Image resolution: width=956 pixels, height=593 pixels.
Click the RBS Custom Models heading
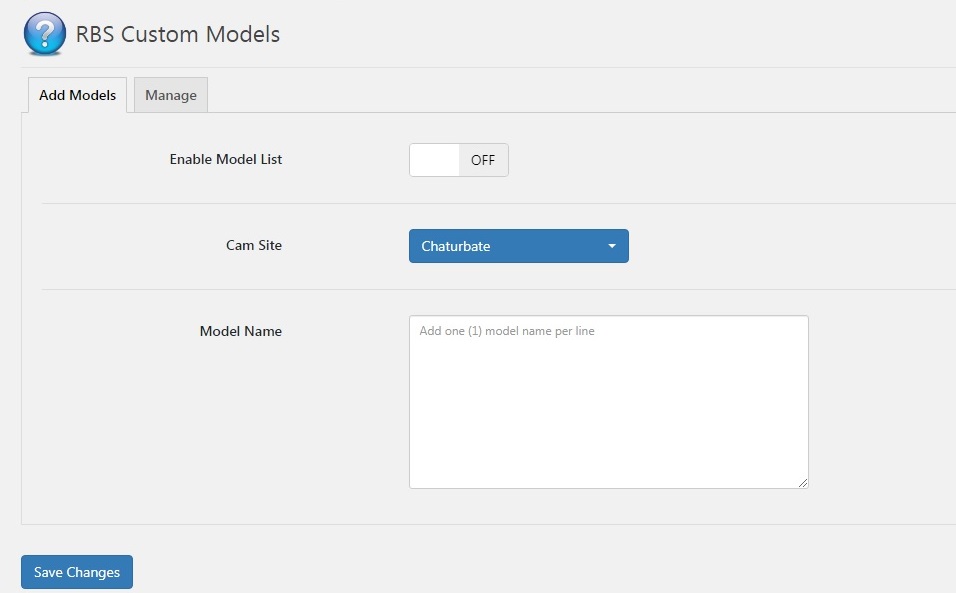coord(177,34)
